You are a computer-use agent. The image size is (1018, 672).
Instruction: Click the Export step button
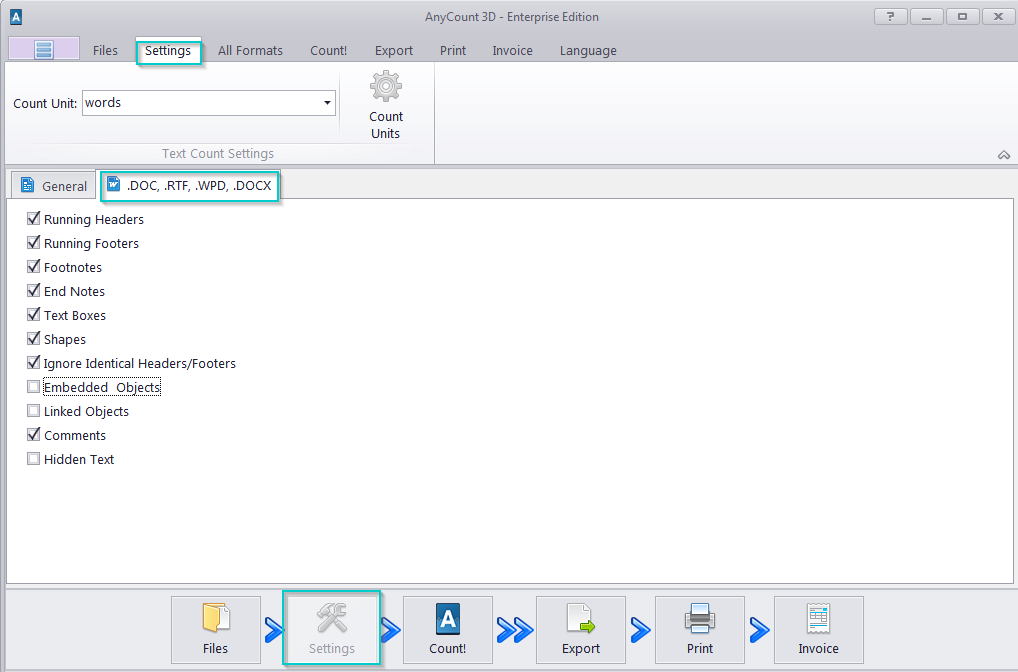[x=580, y=630]
